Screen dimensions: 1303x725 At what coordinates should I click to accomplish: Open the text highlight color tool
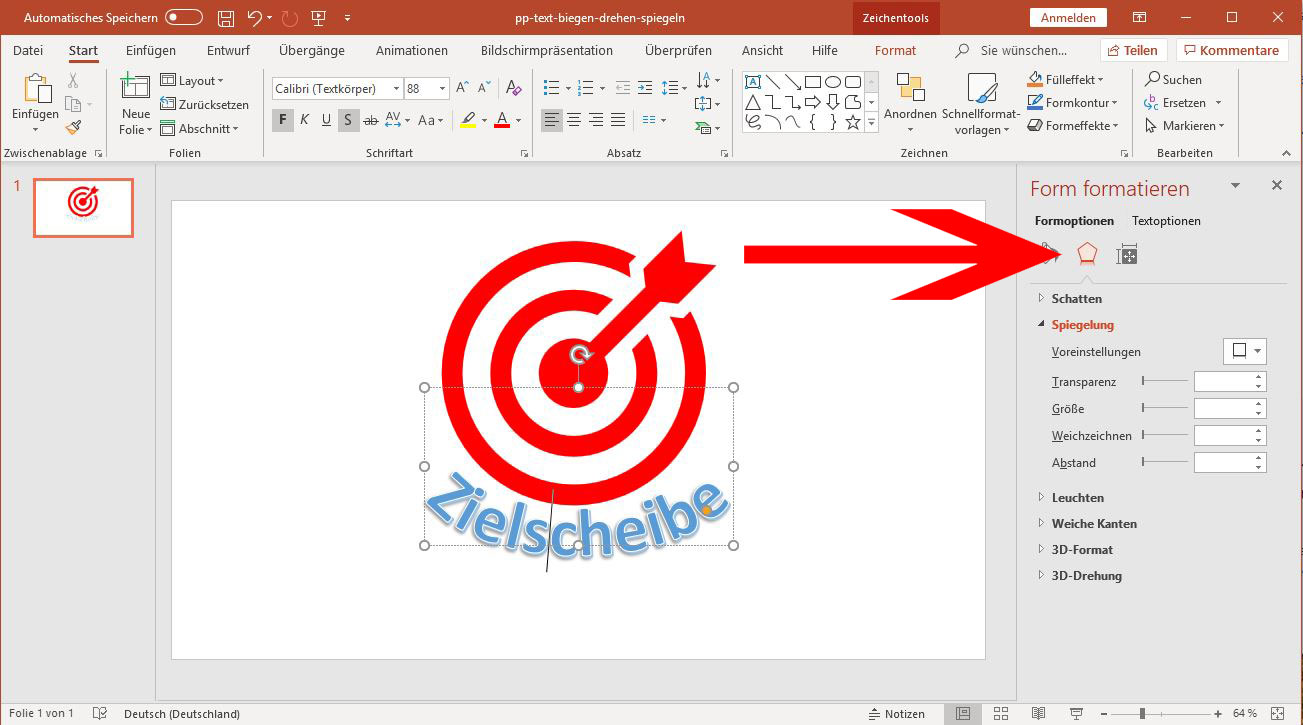[x=468, y=119]
